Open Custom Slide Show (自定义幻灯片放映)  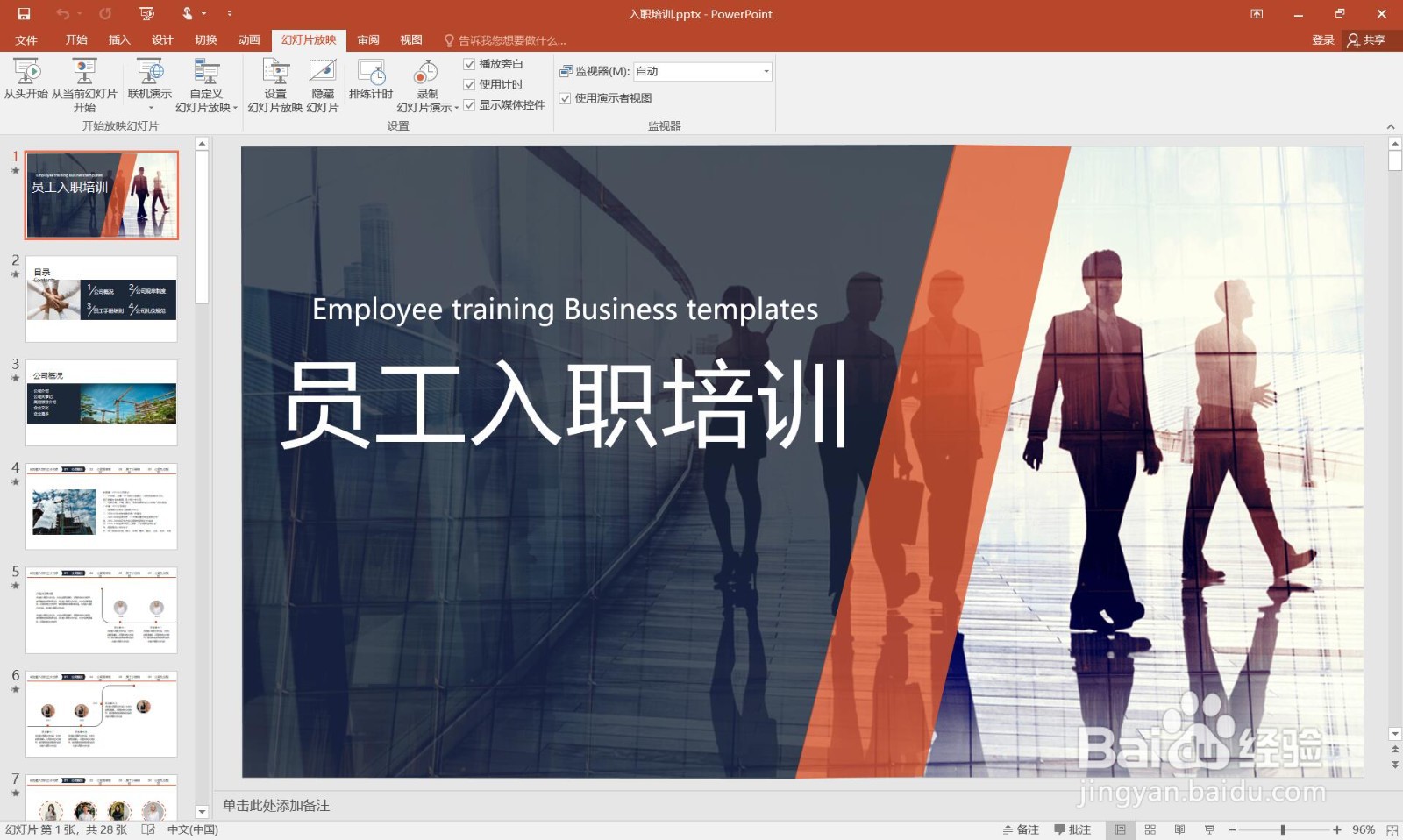point(206,85)
